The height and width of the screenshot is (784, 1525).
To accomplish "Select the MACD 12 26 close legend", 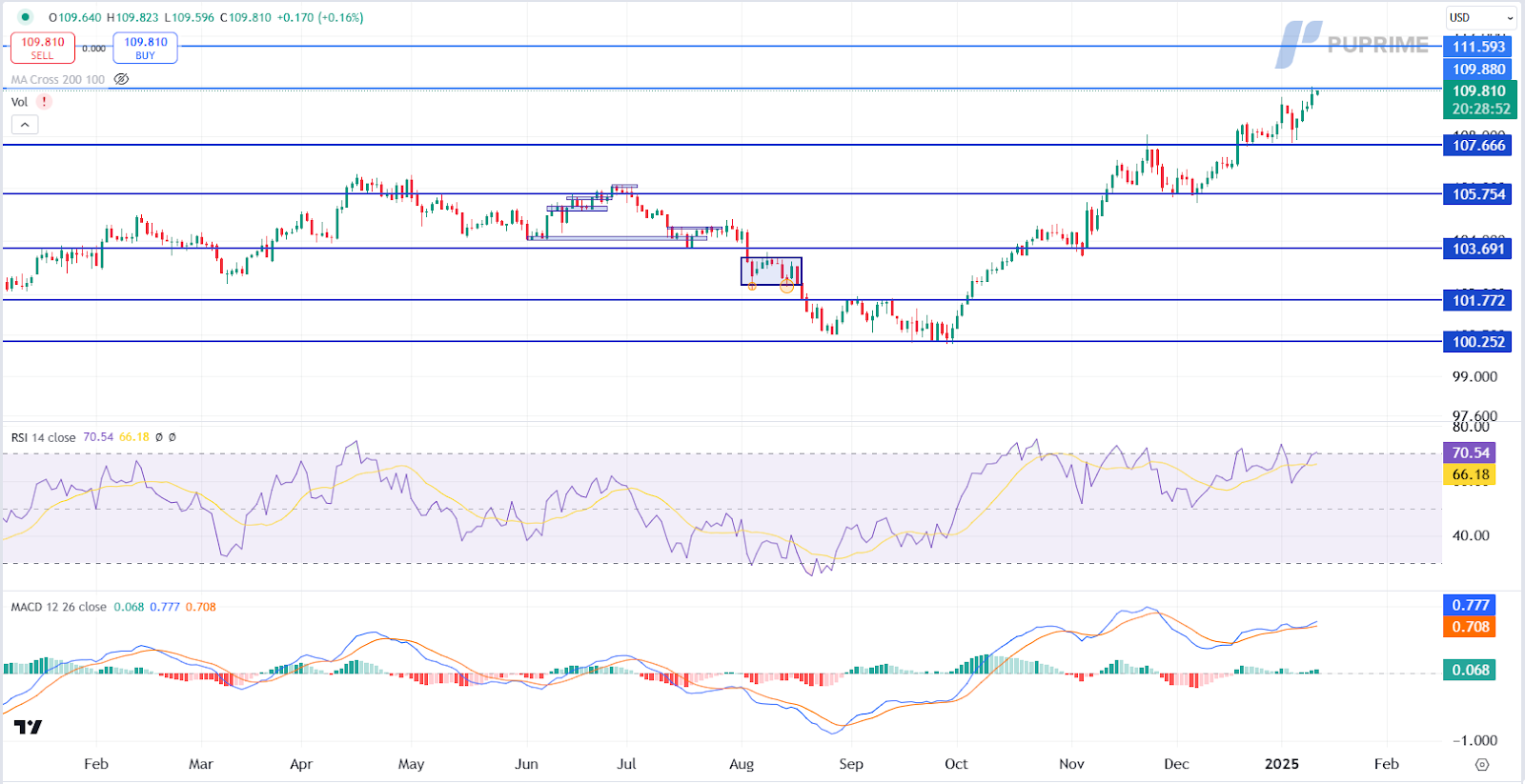I will tap(58, 607).
